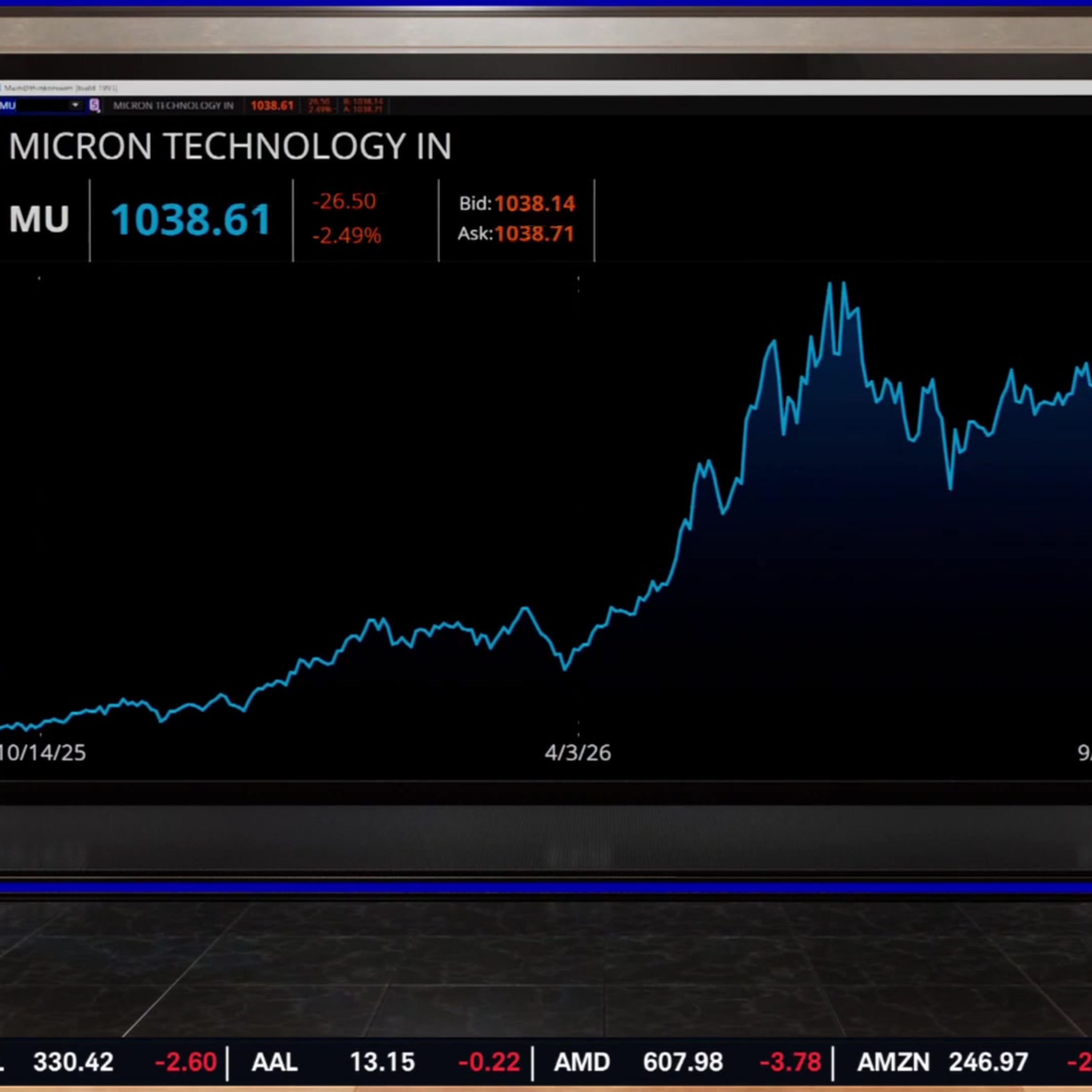Viewport: 1092px width, 1092px height.
Task: Click the AAL price 13.15
Action: tap(383, 1062)
